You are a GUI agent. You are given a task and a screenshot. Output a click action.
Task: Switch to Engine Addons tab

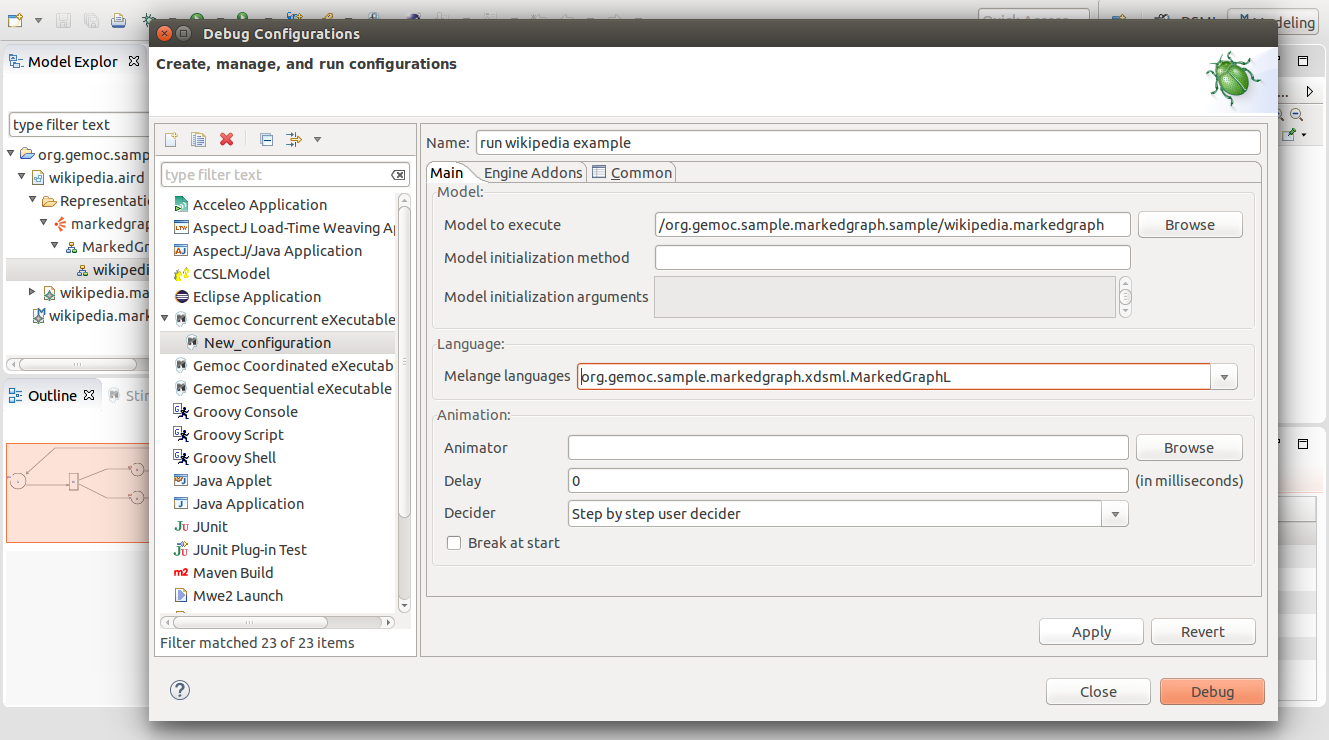coord(533,172)
